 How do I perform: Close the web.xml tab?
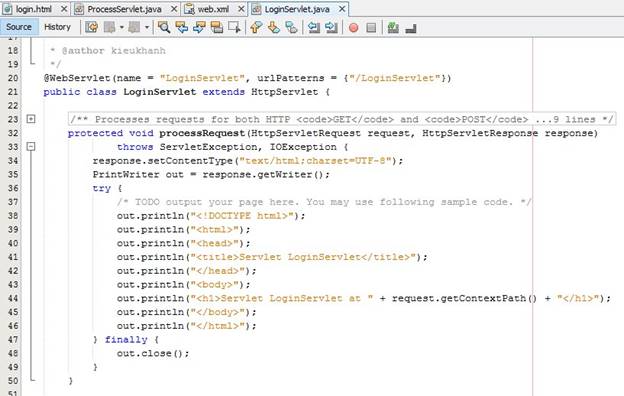241,9
